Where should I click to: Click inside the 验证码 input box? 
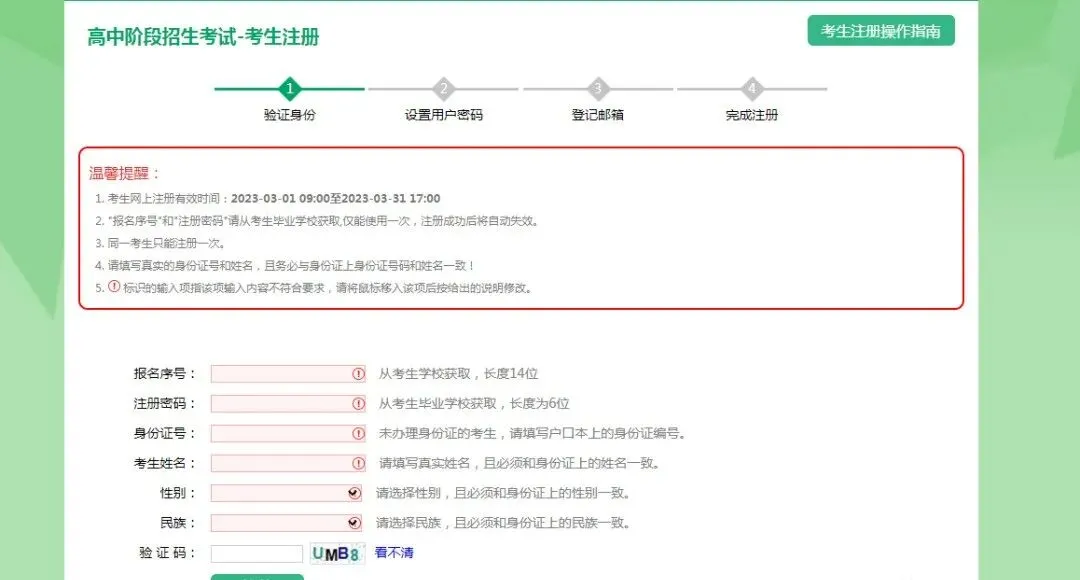click(x=257, y=552)
